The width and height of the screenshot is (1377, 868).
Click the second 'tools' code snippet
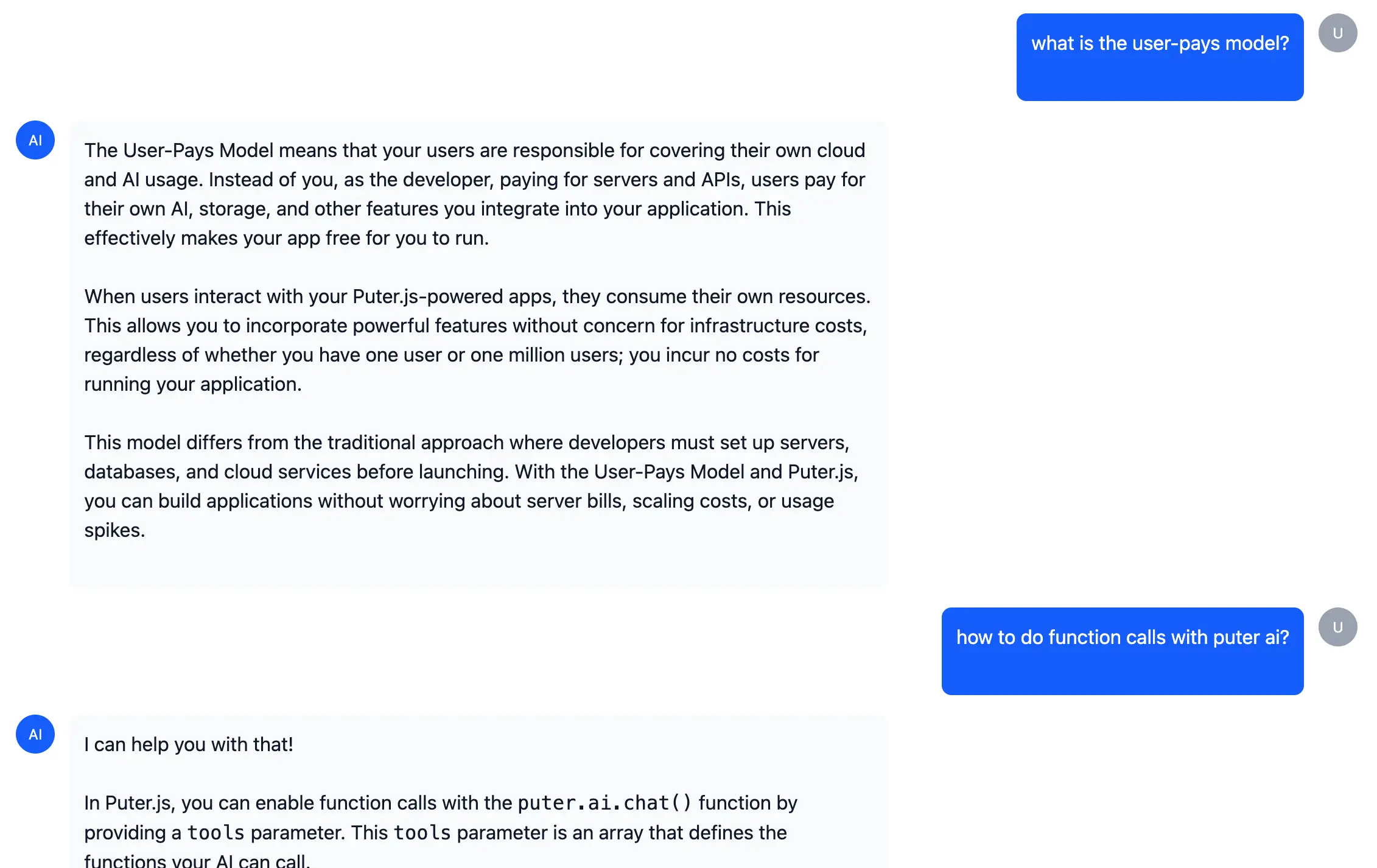[x=422, y=833]
